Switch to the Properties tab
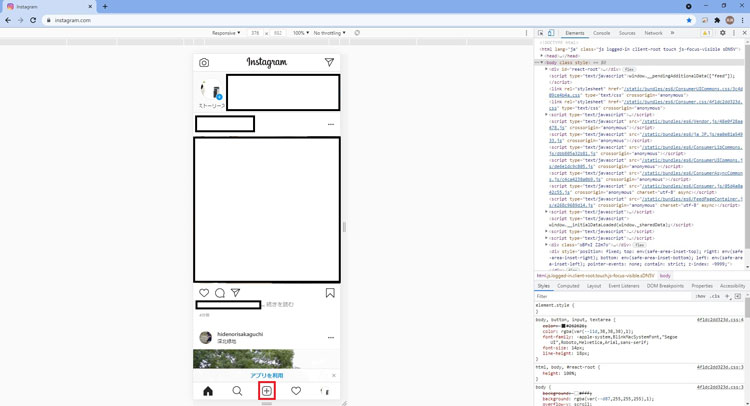Image resolution: width=750 pixels, height=406 pixels. tap(702, 286)
